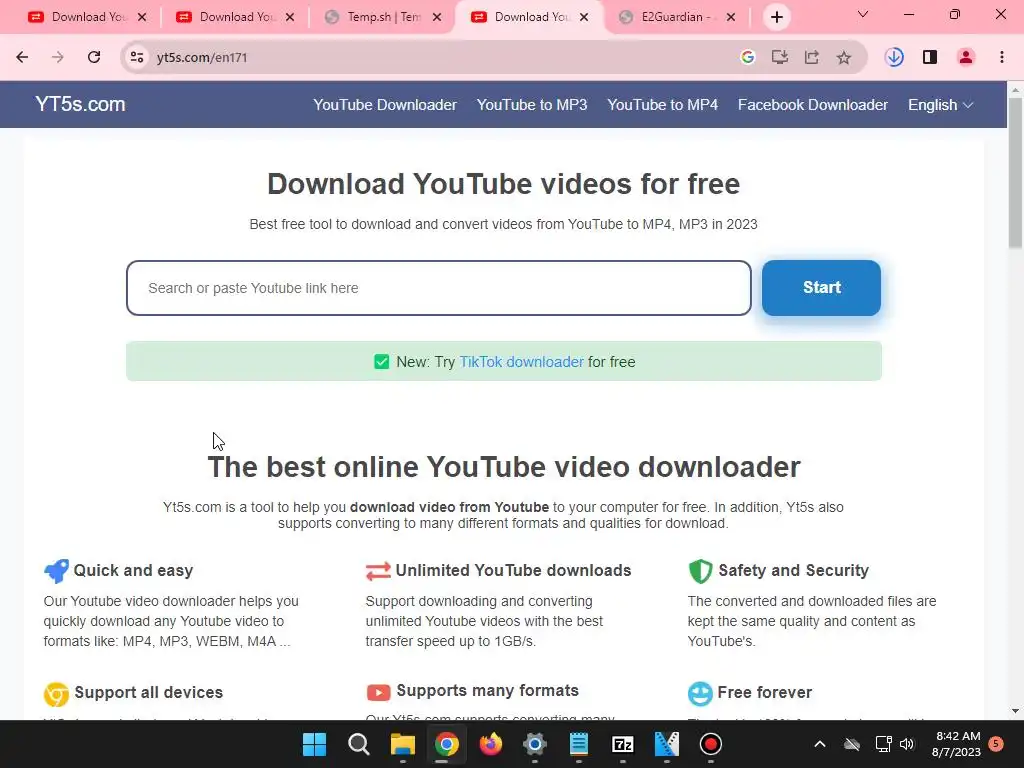Image resolution: width=1024 pixels, height=768 pixels.
Task: Open a new tab with the plus button
Action: 776,17
